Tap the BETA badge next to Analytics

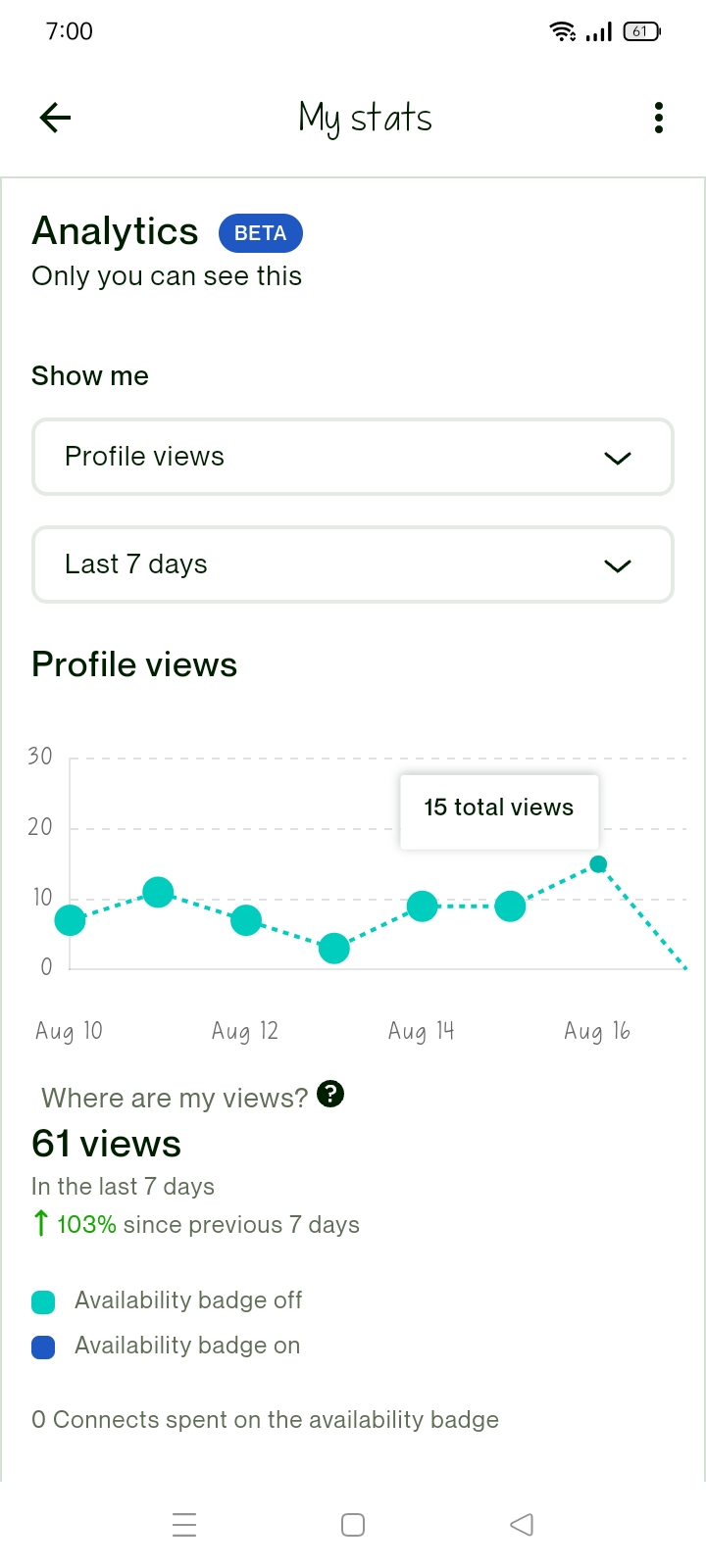coord(260,233)
